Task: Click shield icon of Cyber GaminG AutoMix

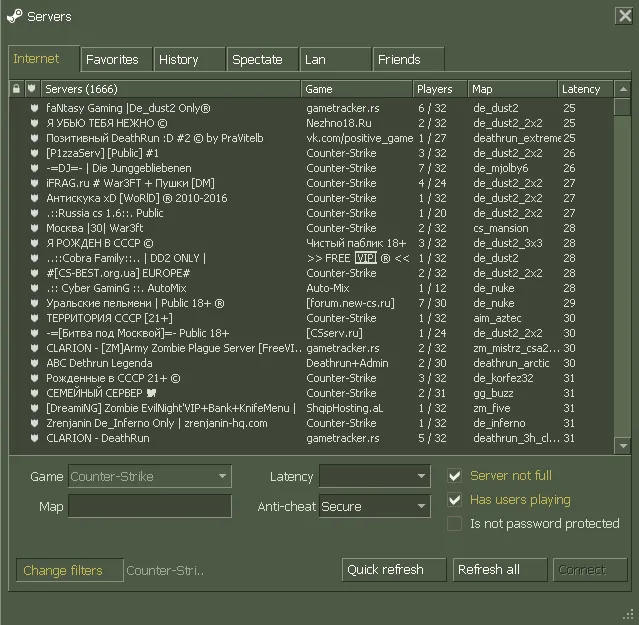Action: click(34, 288)
